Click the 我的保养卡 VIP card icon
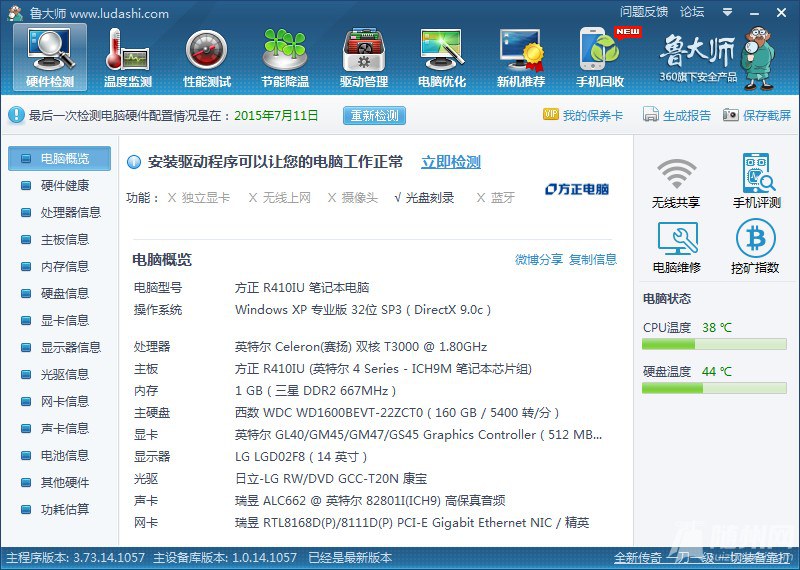 coord(551,114)
